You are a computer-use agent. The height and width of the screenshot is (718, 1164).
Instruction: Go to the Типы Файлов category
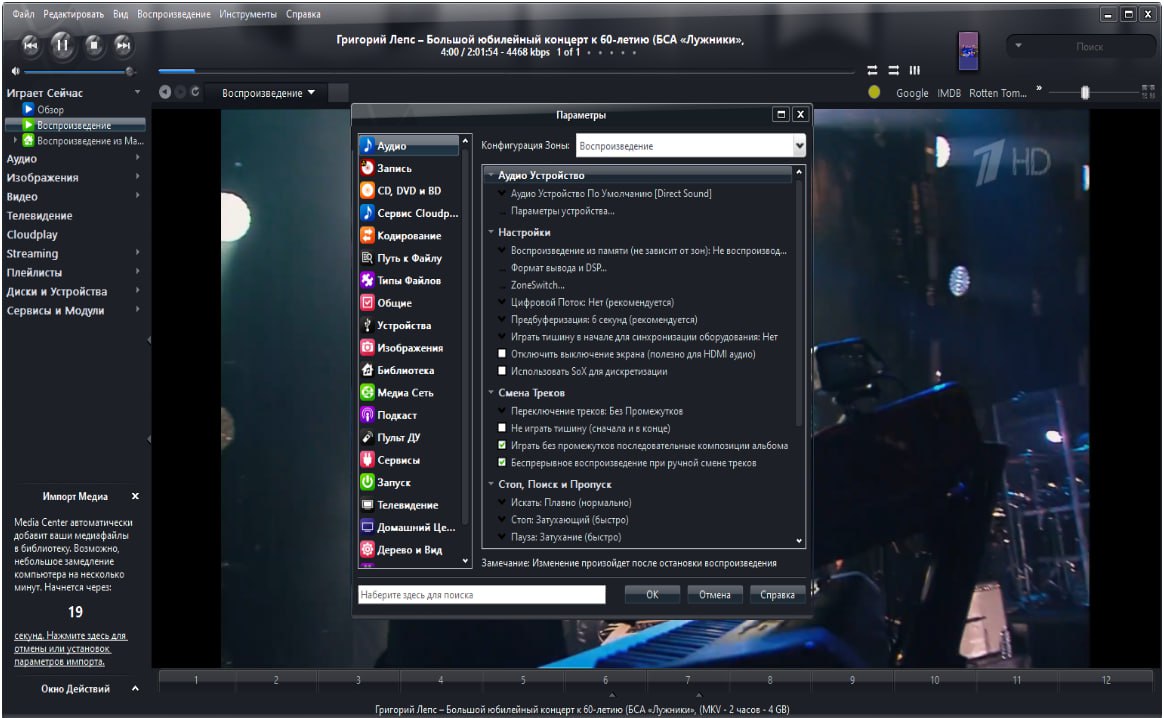pos(408,281)
